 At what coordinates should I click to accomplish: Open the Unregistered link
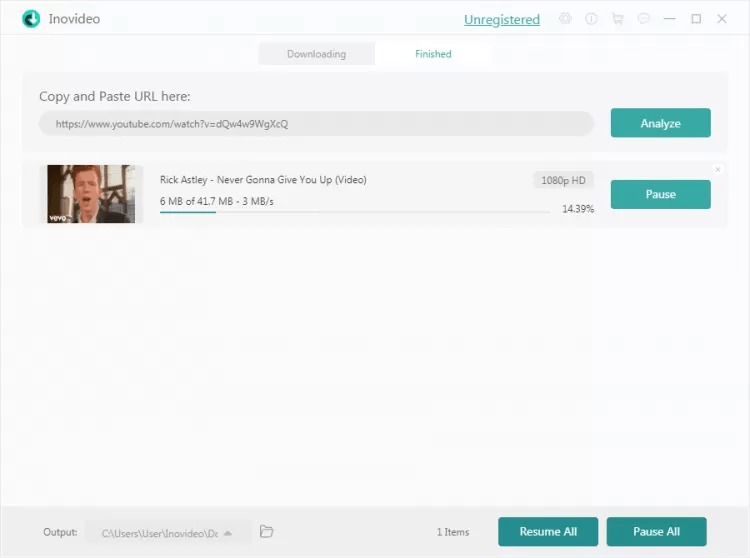[x=501, y=20]
